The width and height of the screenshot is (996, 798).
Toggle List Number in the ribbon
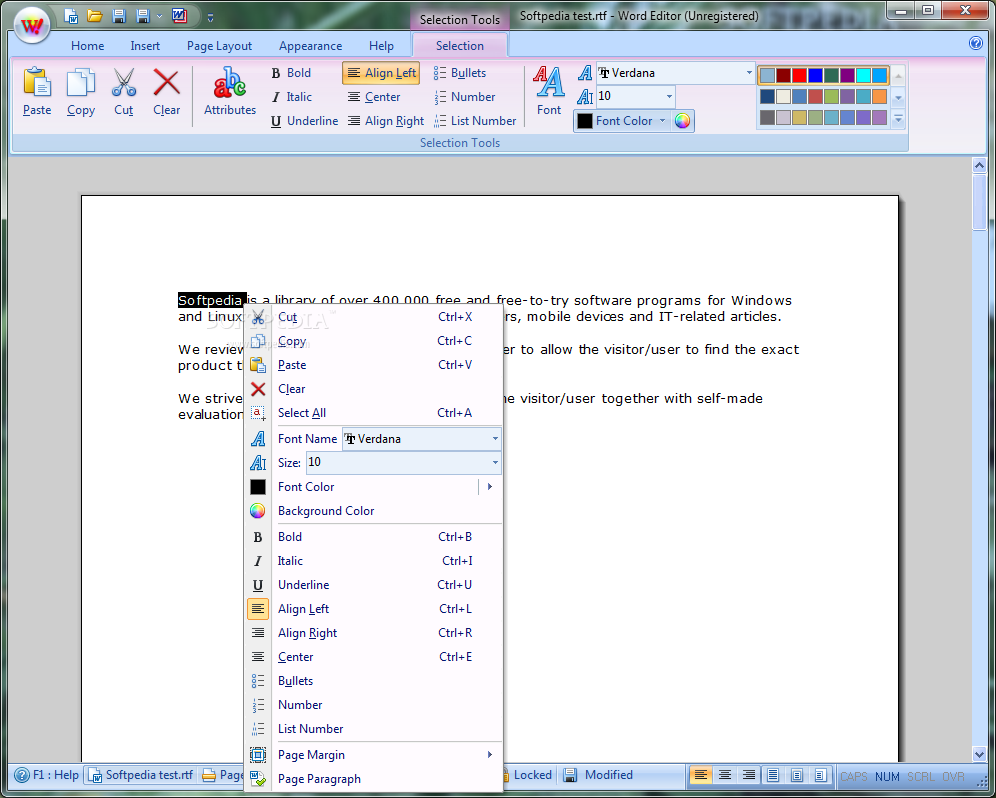[x=475, y=121]
